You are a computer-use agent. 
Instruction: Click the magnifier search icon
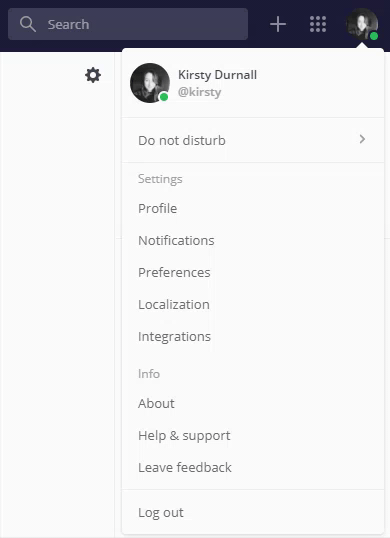coord(28,24)
